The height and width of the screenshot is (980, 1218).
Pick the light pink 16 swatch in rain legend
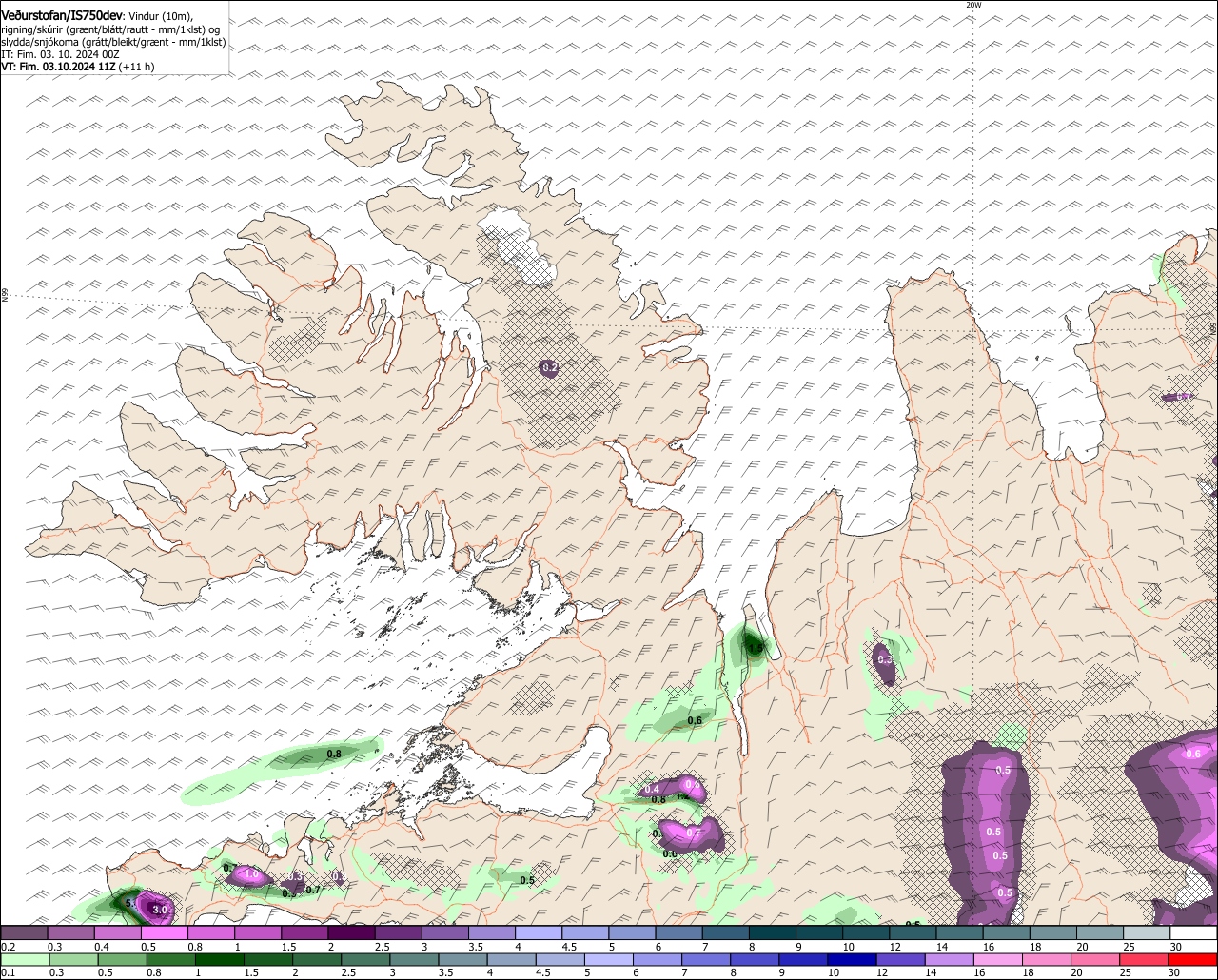(999, 960)
